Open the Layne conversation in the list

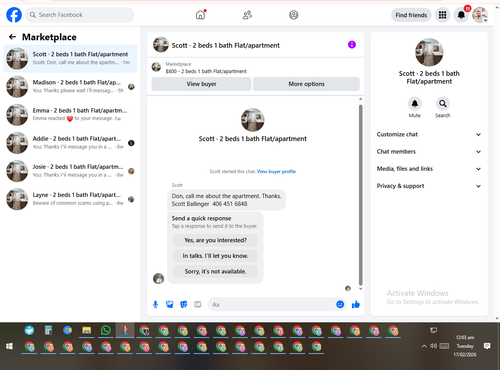point(70,199)
